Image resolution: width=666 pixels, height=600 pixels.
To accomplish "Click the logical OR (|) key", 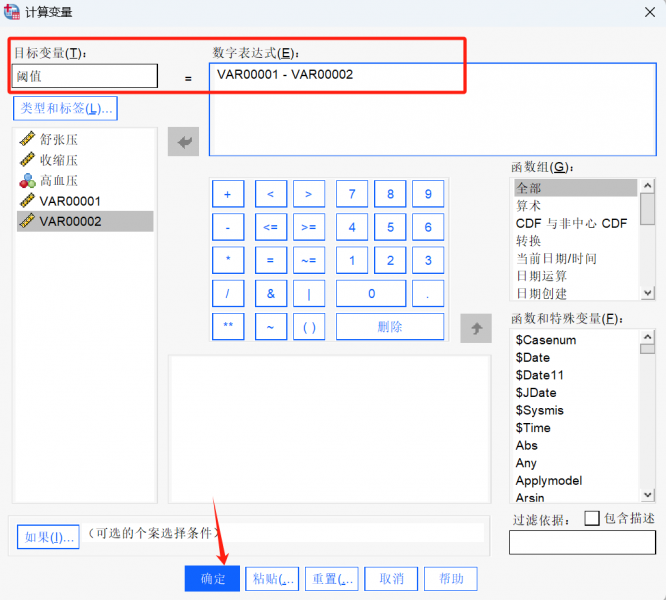I will (309, 293).
